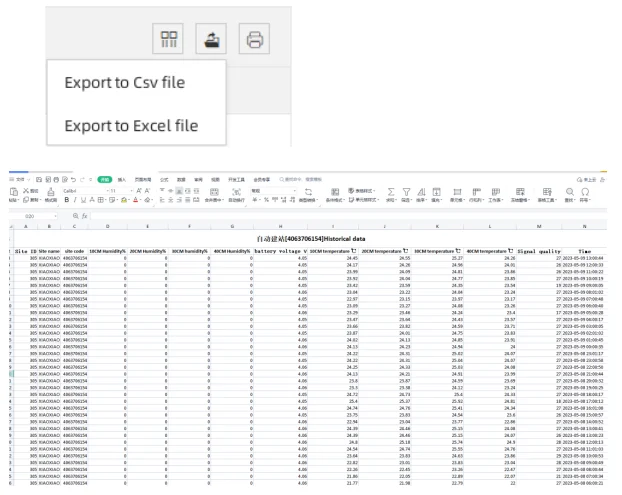Click the Cut scissors icon
The height and width of the screenshot is (495, 622).
(x=26, y=191)
